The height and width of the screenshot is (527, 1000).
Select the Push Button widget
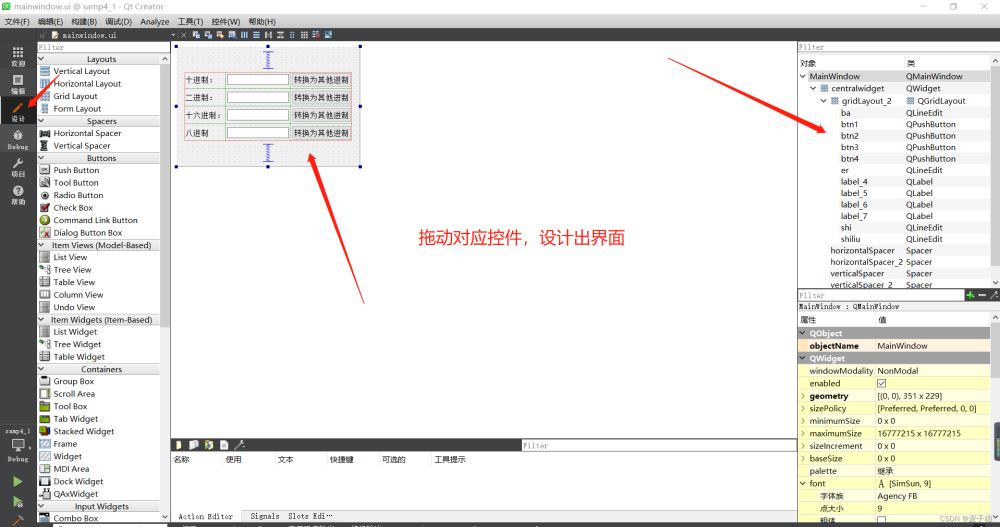[76, 171]
